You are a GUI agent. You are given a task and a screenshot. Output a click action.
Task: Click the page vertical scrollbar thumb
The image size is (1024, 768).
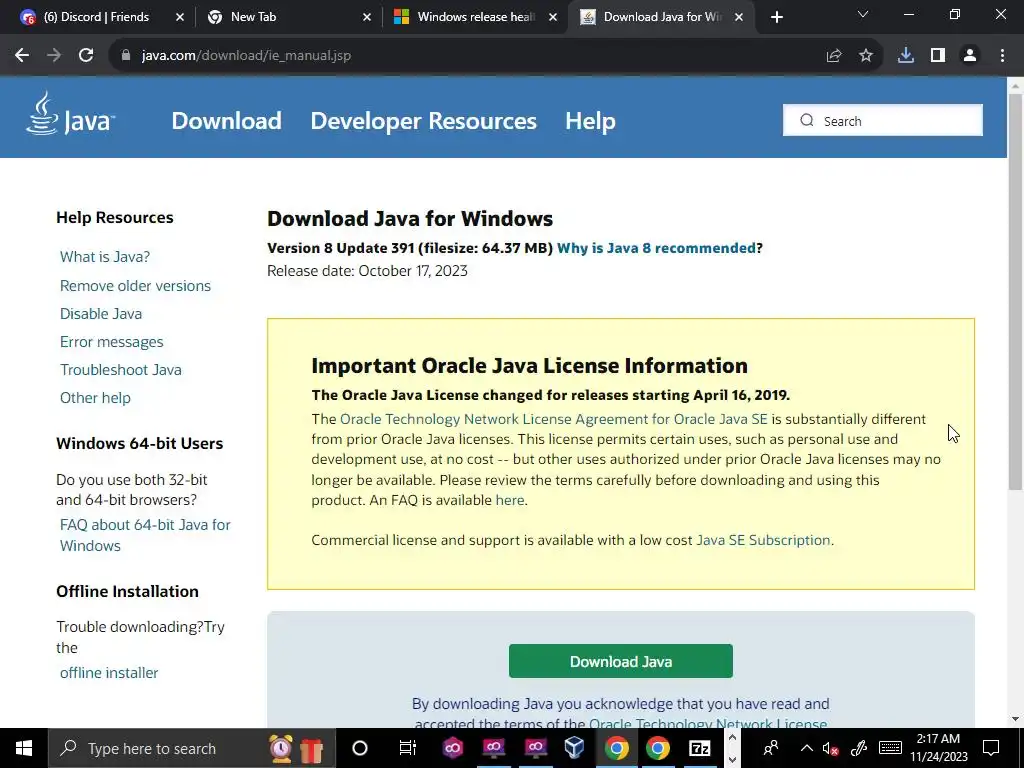click(x=1015, y=291)
